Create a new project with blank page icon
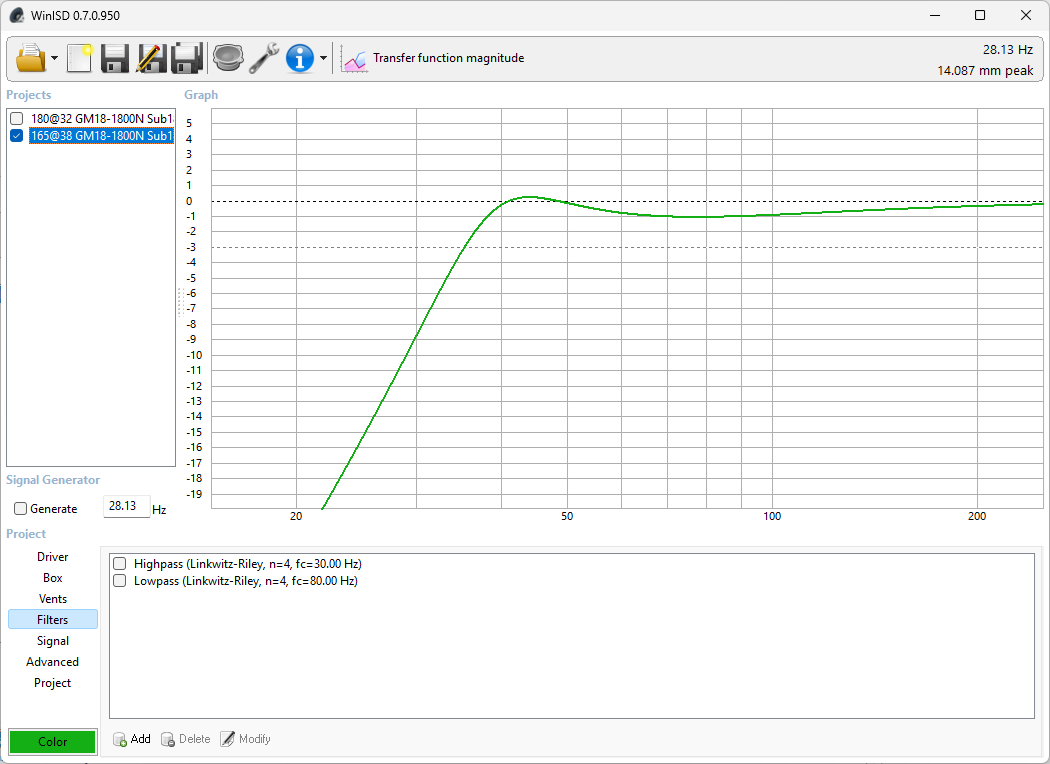The height and width of the screenshot is (764, 1050). pyautogui.click(x=80, y=58)
